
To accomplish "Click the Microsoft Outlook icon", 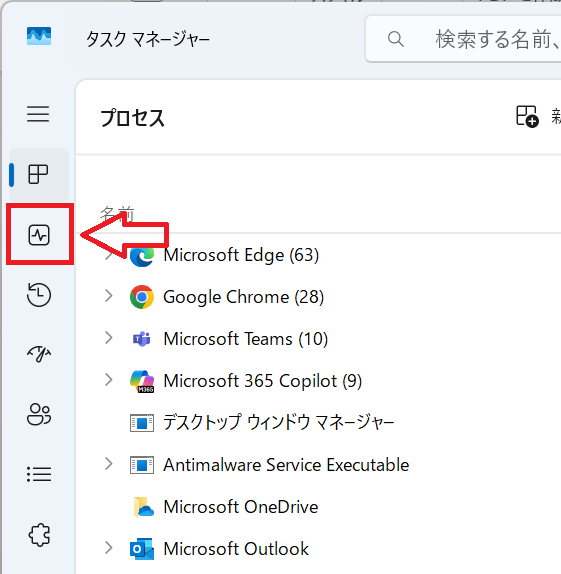I will (x=142, y=549).
